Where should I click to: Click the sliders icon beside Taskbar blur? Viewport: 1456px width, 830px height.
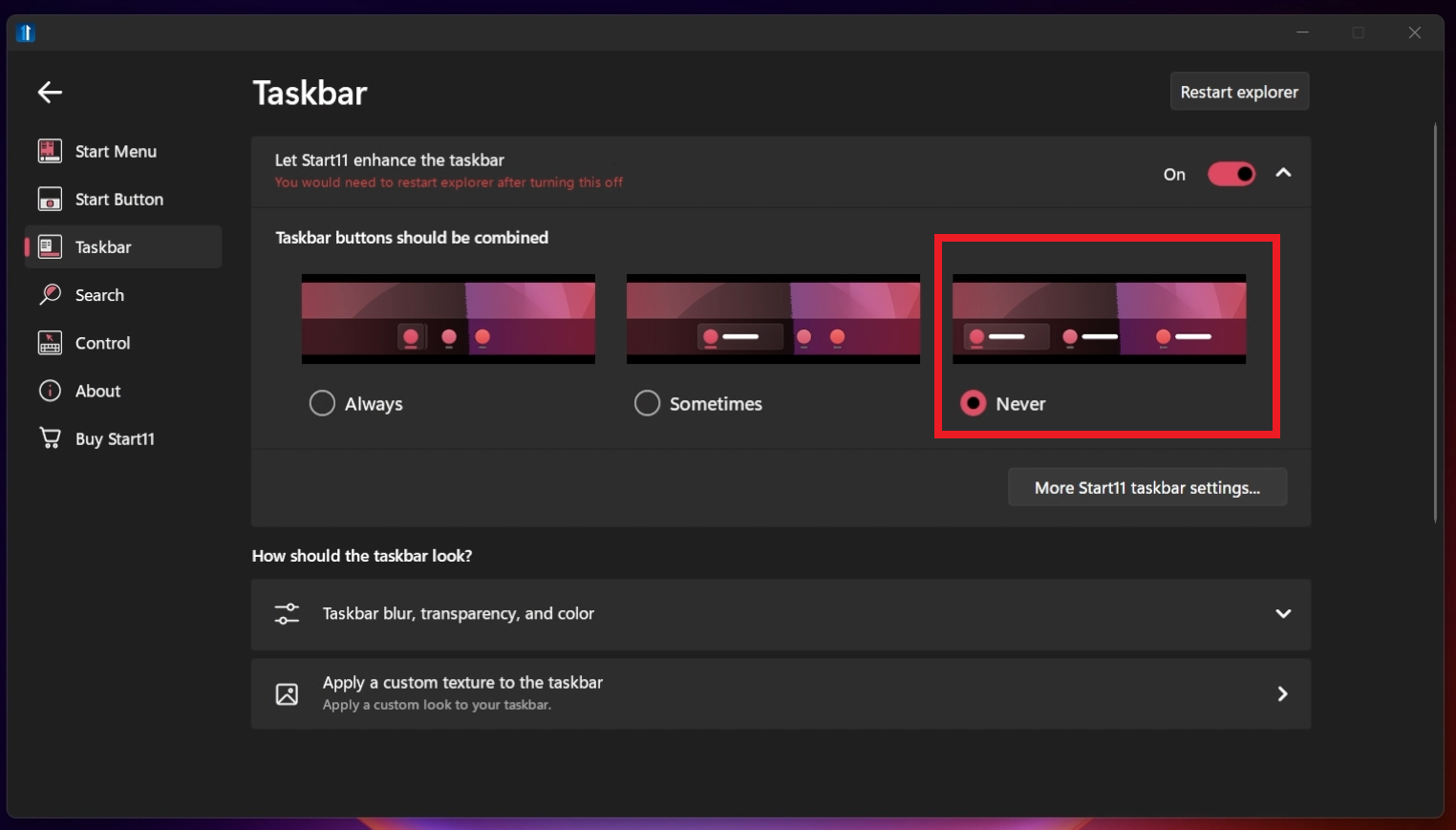(x=287, y=613)
